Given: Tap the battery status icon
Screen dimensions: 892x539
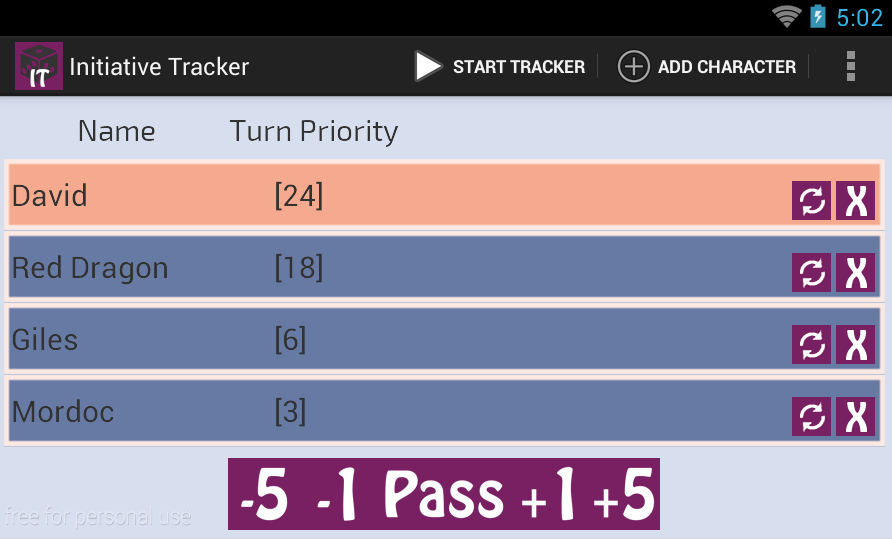Looking at the screenshot, I should 818,16.
